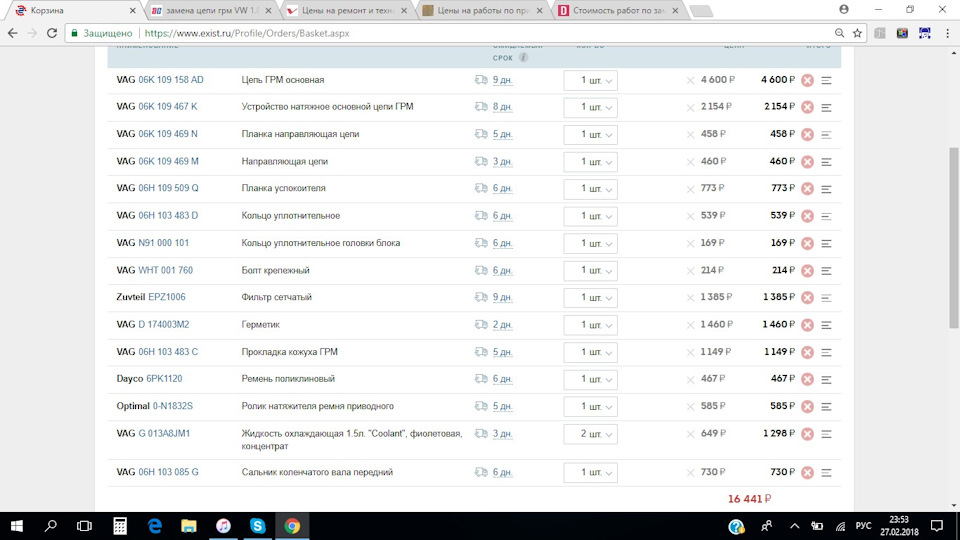Viewport: 960px width, 540px height.
Task: Open quantity dropdown for Герметик
Action: pos(590,325)
